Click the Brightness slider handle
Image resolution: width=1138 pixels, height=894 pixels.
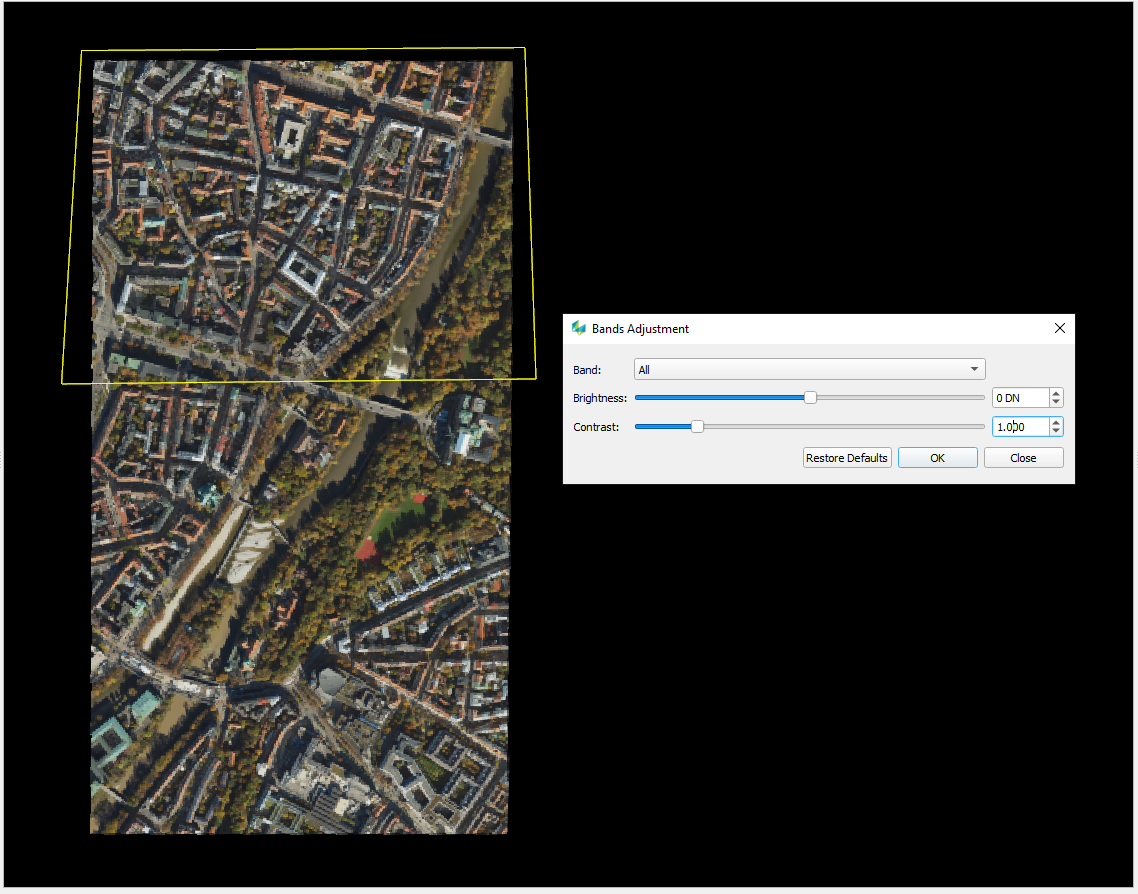pyautogui.click(x=811, y=398)
